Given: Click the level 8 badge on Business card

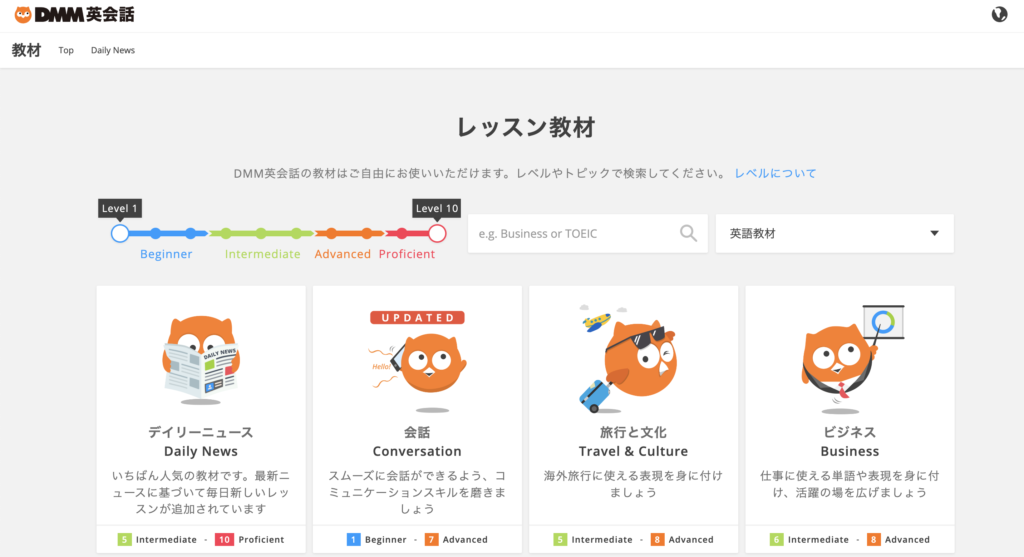Looking at the screenshot, I should (x=873, y=539).
